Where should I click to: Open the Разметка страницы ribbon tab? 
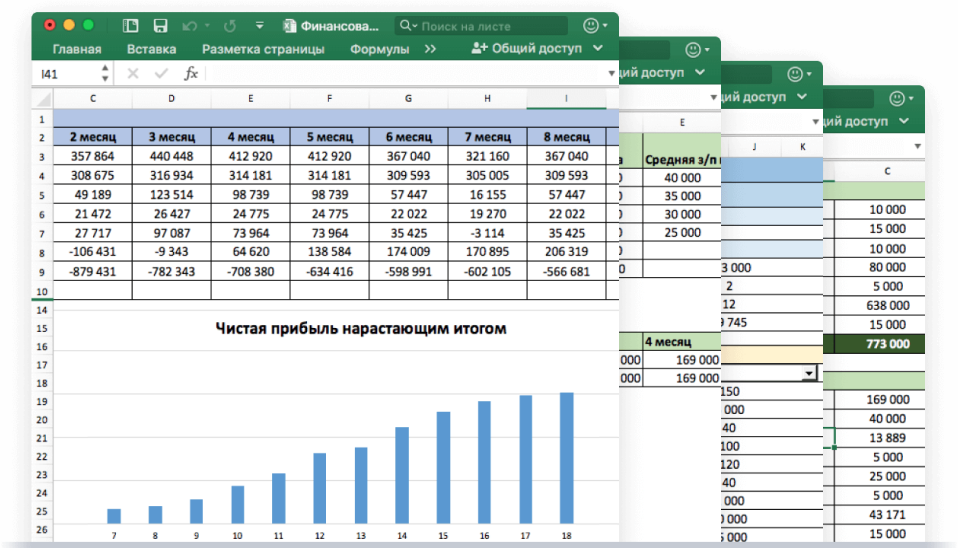click(263, 49)
